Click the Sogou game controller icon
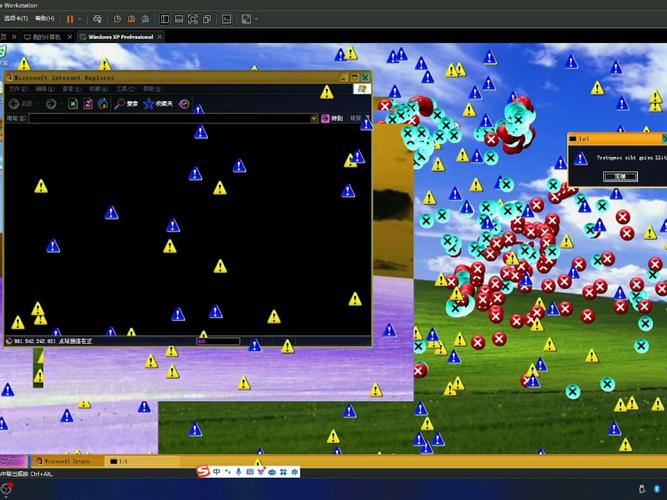This screenshot has width=667, height=500. click(272, 472)
